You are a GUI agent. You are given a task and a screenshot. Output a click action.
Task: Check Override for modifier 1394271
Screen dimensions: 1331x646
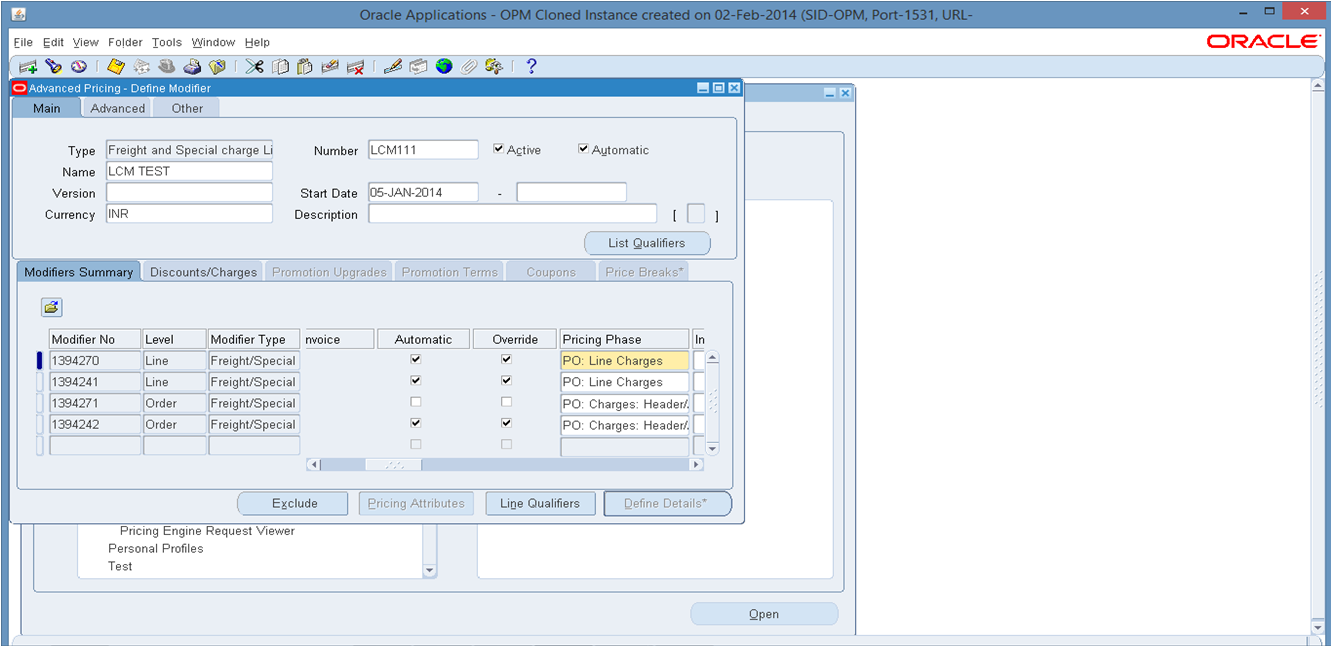point(506,402)
